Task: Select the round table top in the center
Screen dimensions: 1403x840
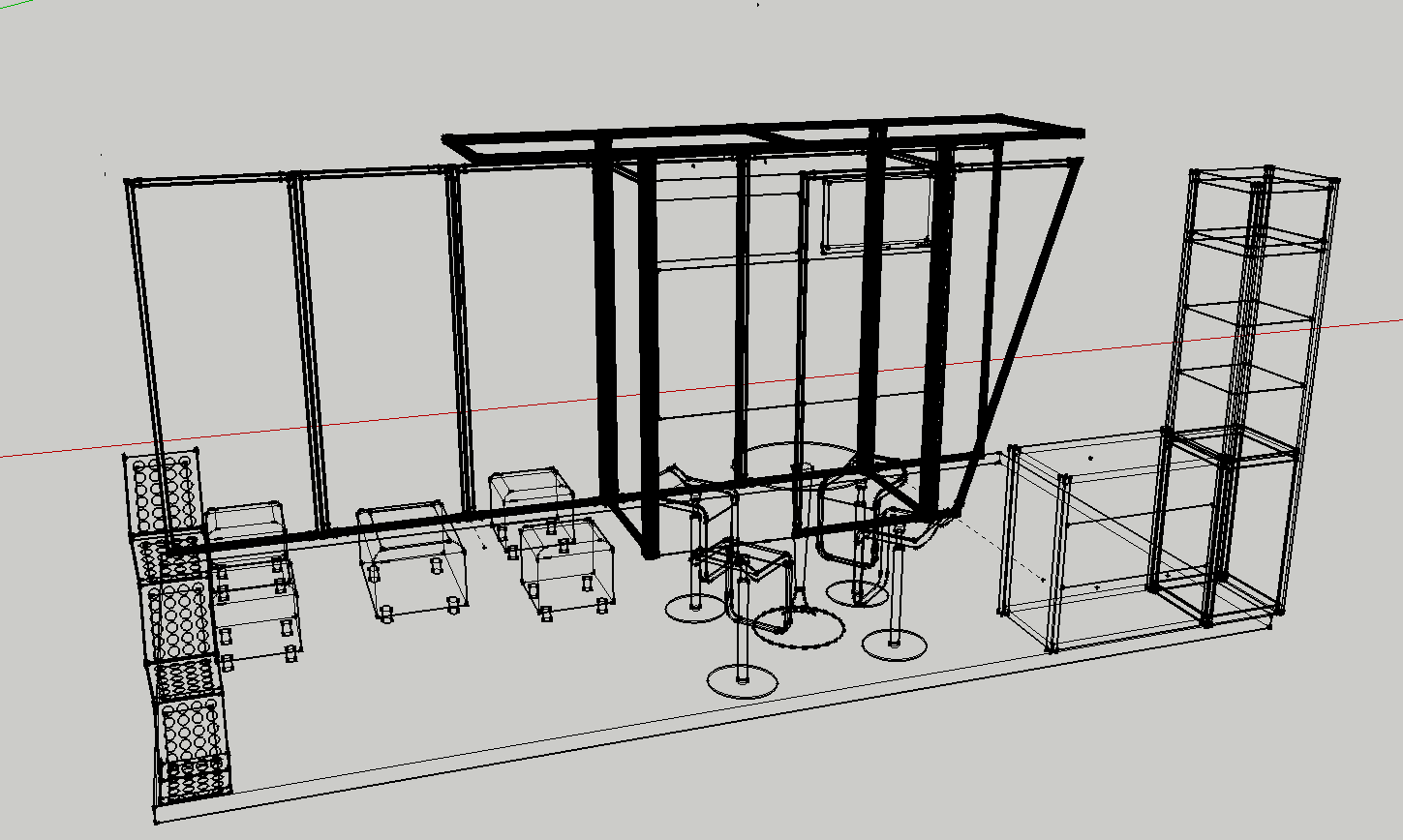Action: (x=794, y=459)
